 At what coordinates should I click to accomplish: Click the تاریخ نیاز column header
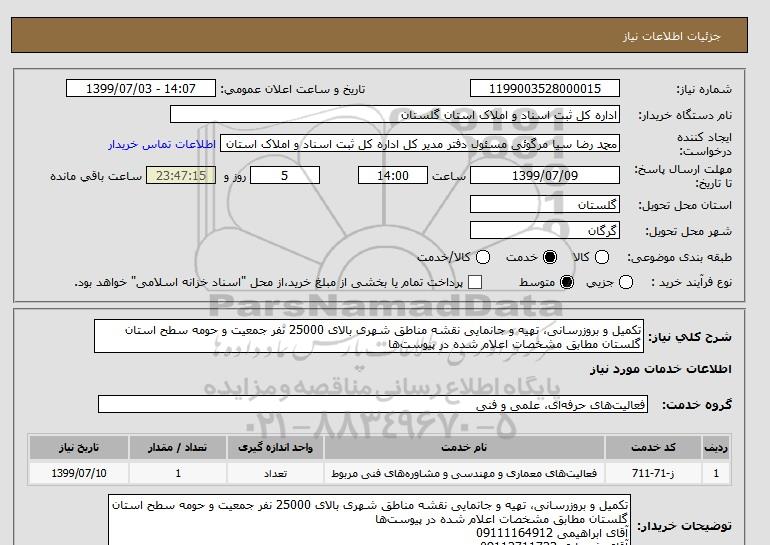(x=79, y=447)
